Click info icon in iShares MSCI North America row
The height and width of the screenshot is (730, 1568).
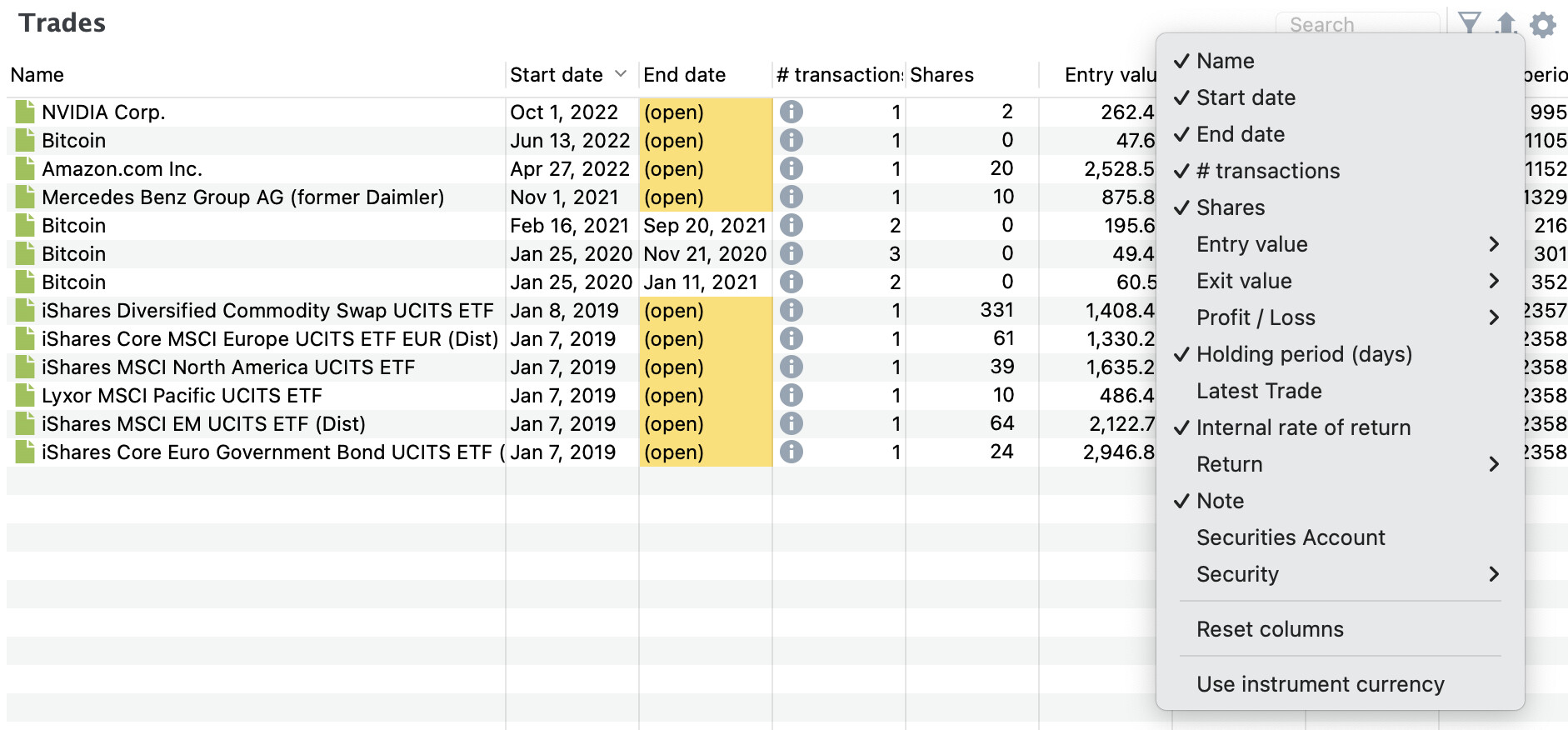point(791,367)
